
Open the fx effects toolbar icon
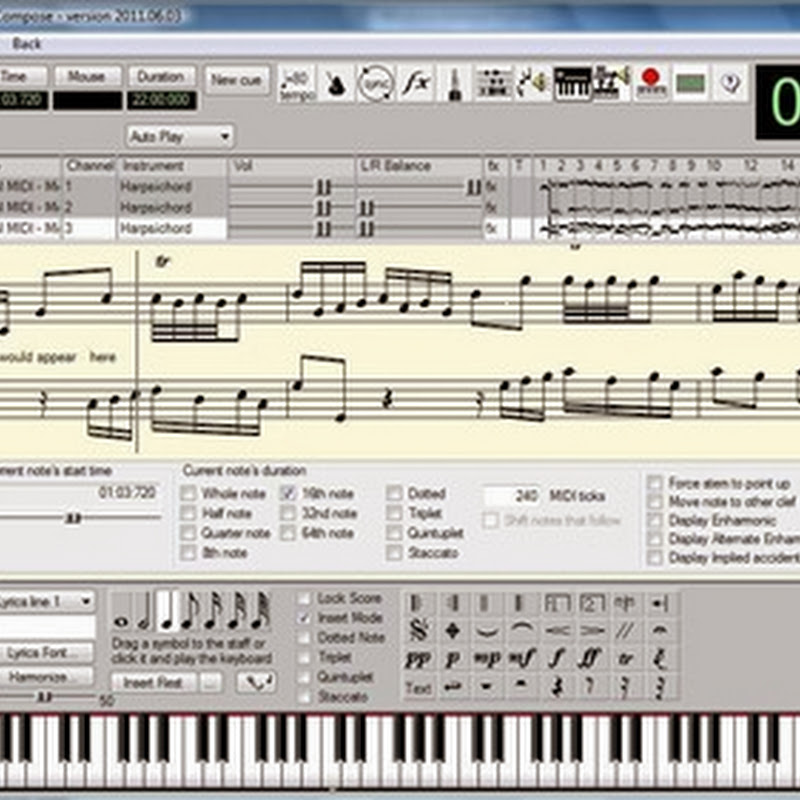pyautogui.click(x=415, y=84)
